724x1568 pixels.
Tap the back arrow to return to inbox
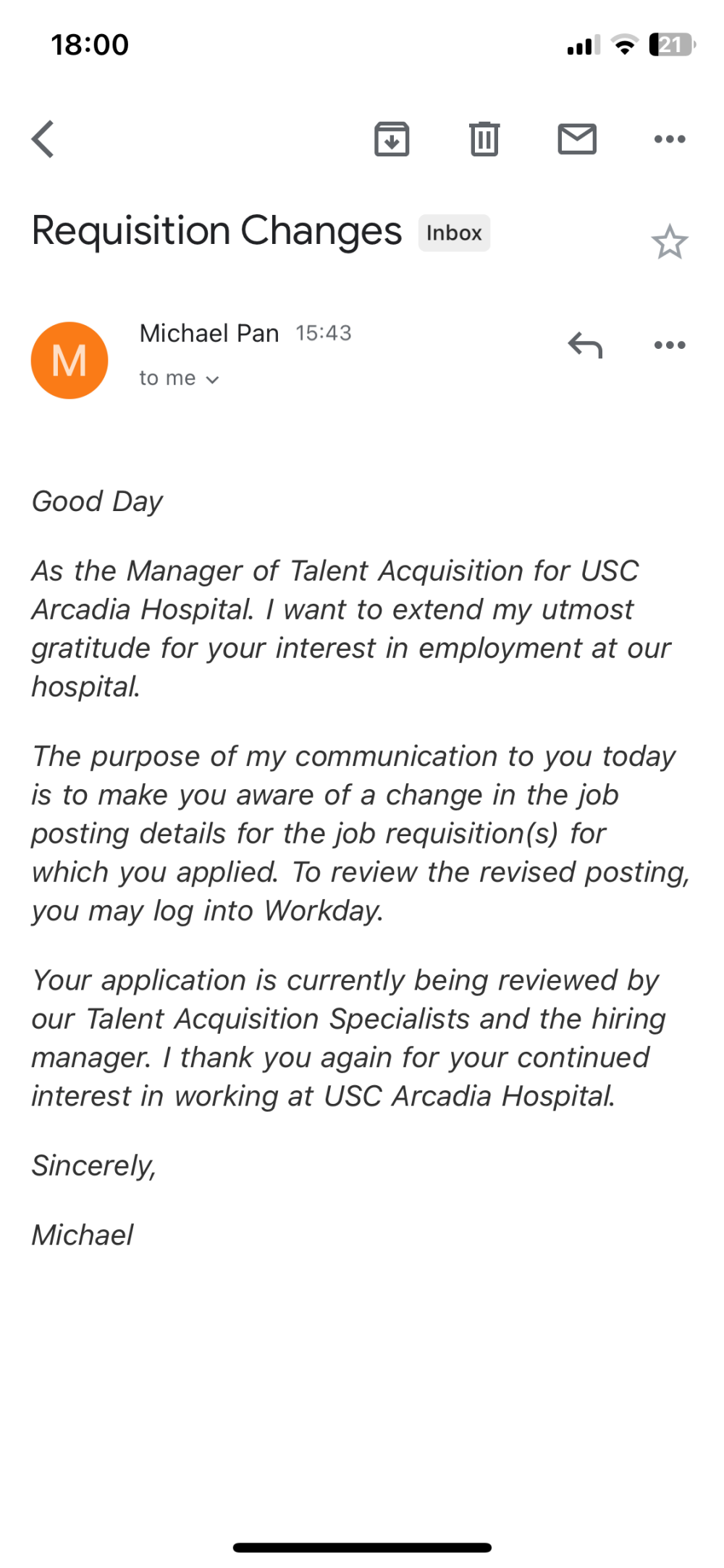tap(43, 139)
